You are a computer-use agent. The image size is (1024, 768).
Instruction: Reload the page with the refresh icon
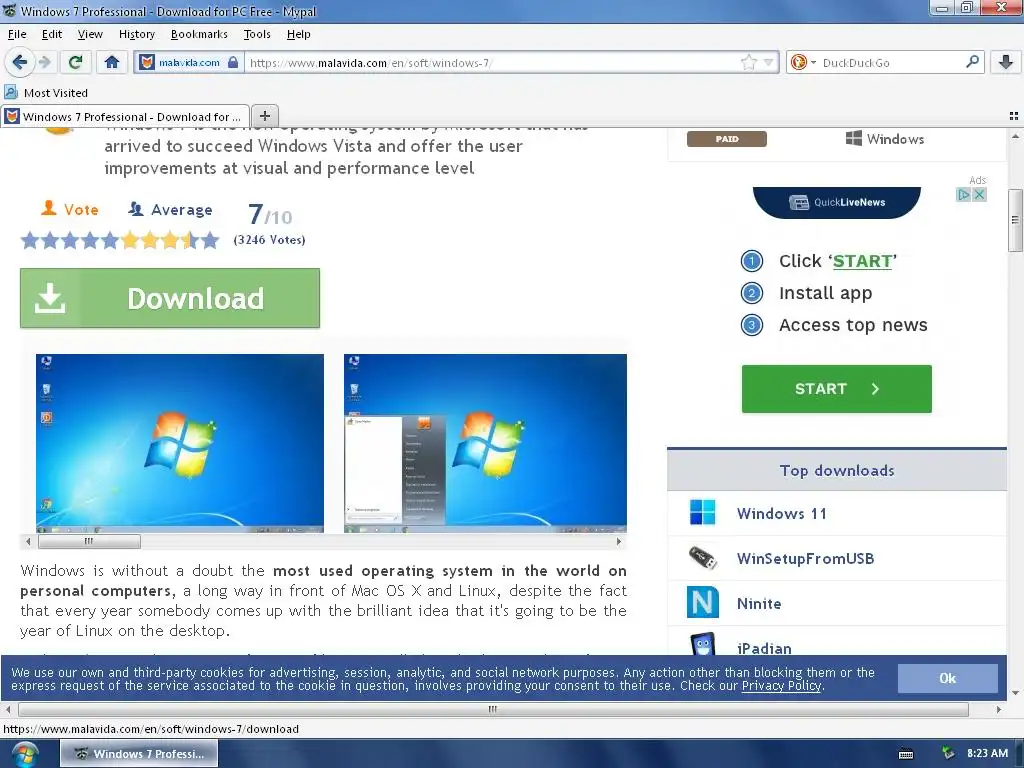click(75, 62)
